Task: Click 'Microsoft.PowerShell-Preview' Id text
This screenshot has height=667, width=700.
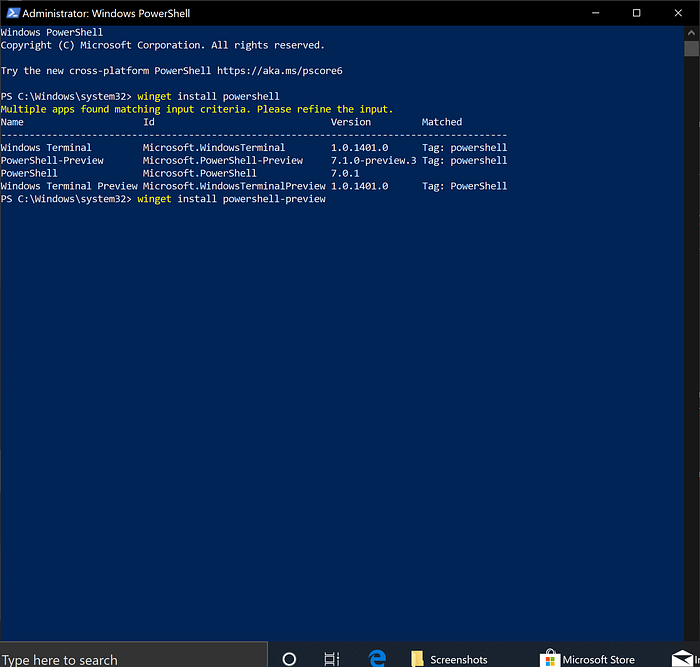Action: (x=222, y=160)
